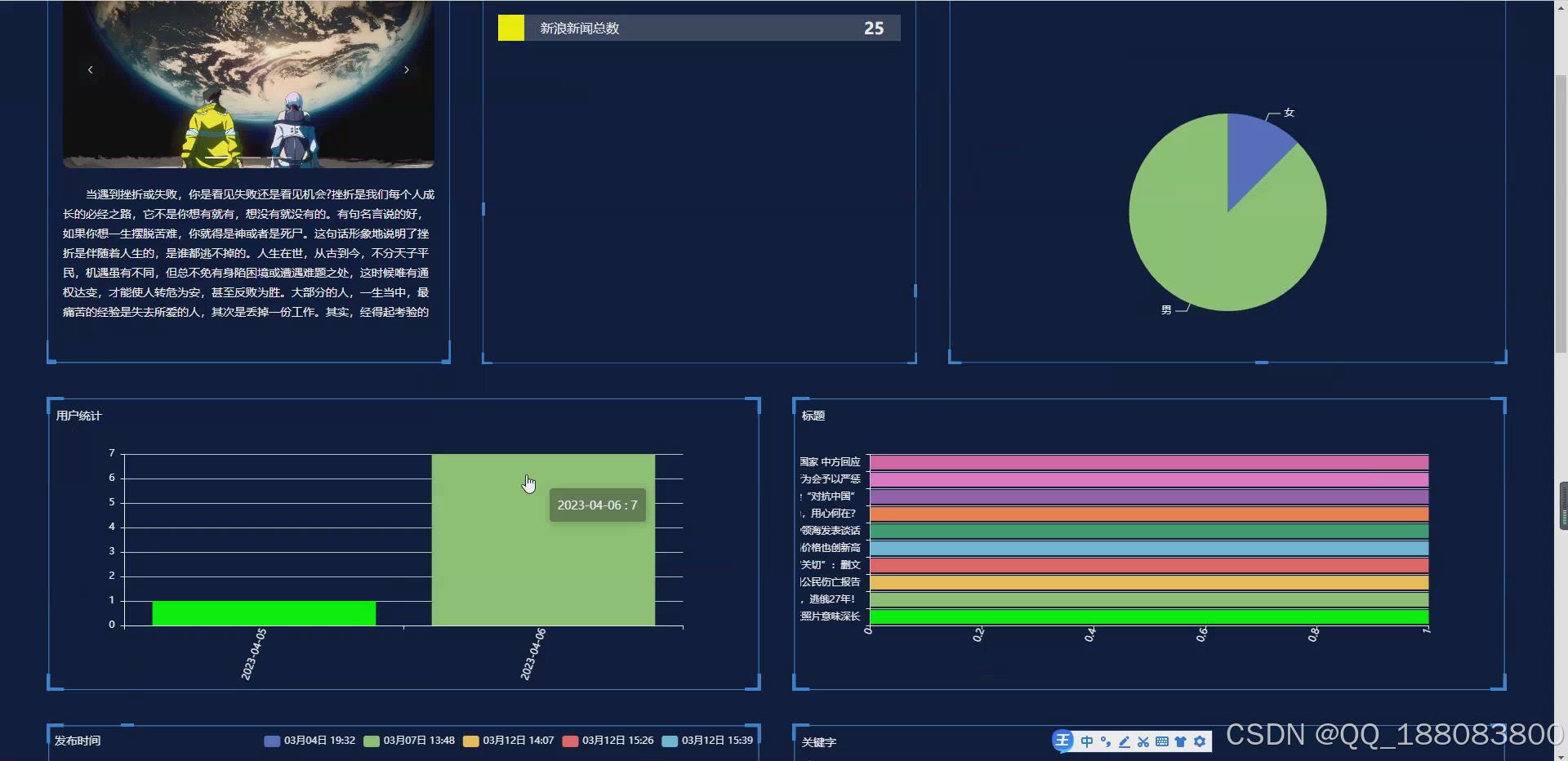Click the IME logo bubble icon
This screenshot has height=761, width=1568.
(x=1062, y=741)
